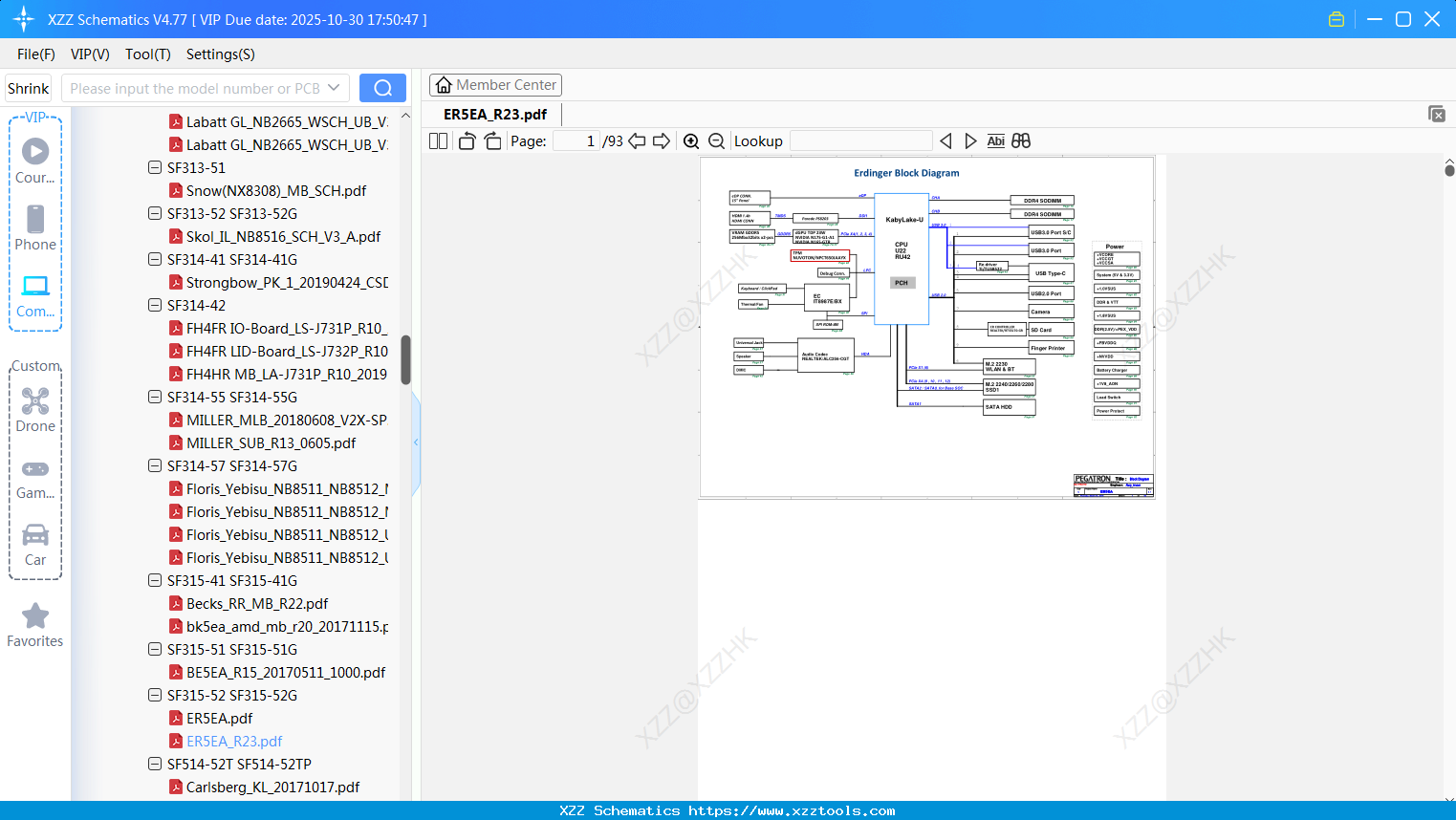Open the Phone schematics category
This screenshot has width=1456, height=820.
(x=35, y=228)
